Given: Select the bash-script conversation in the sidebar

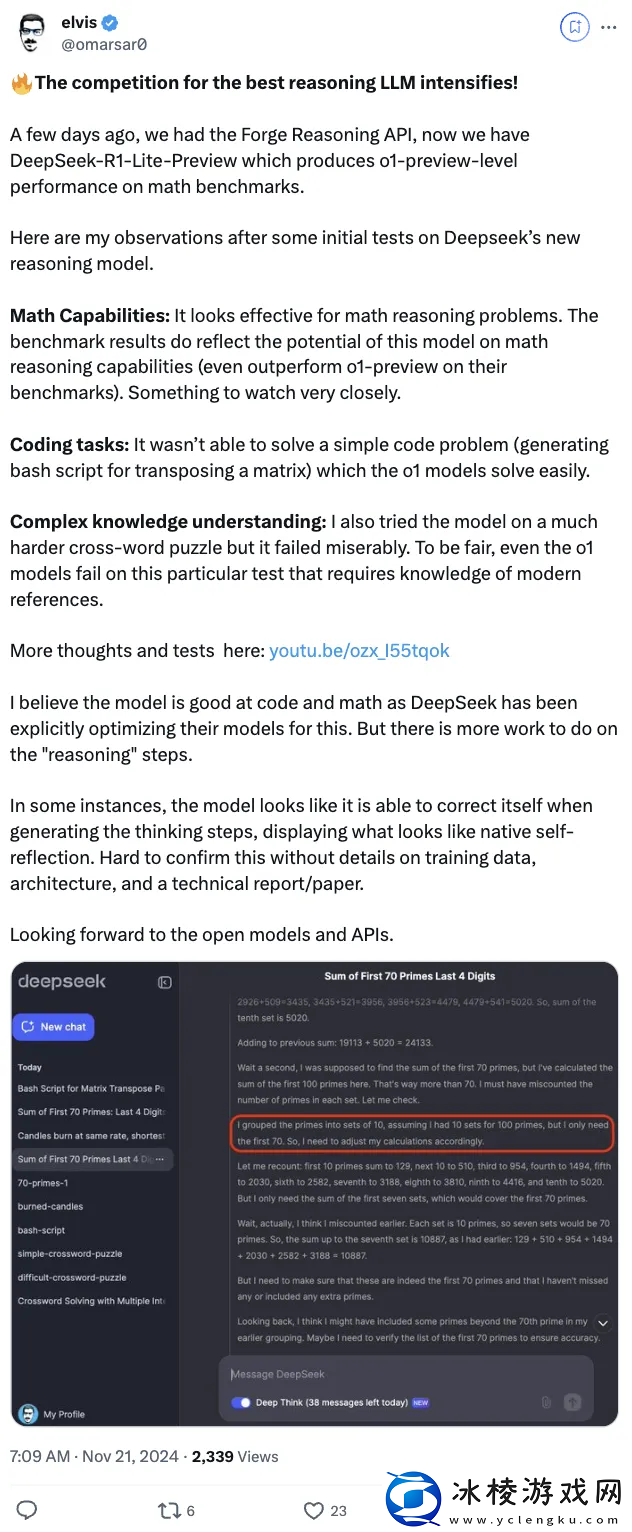Looking at the screenshot, I should click(41, 1230).
